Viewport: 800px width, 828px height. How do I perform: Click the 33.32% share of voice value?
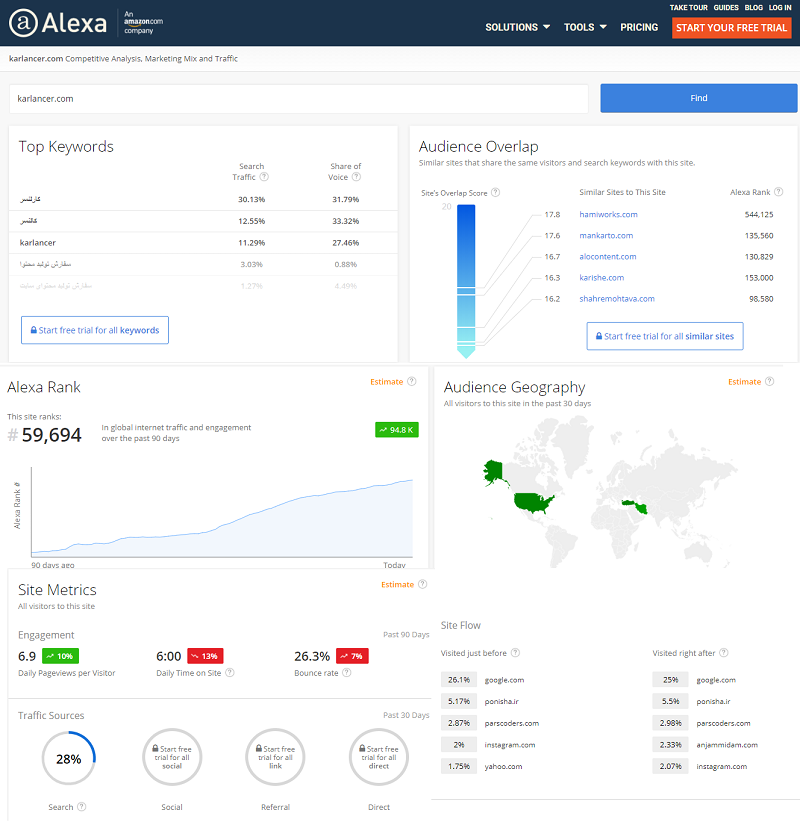click(x=345, y=221)
